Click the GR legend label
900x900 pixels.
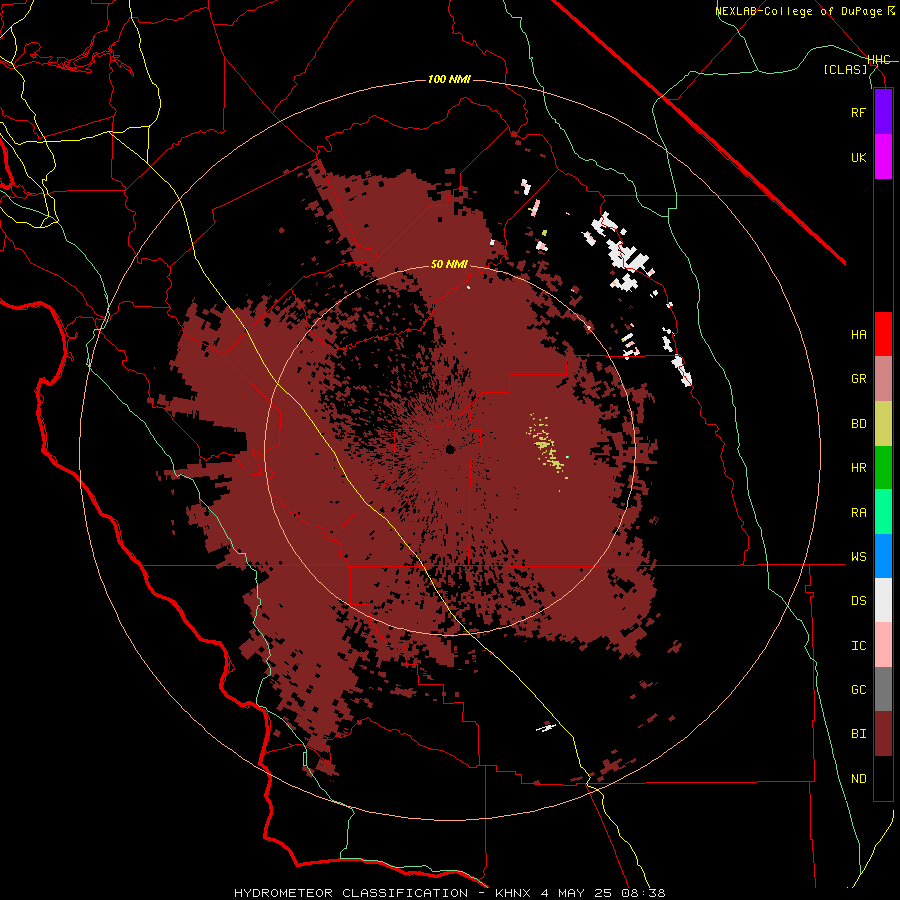[x=858, y=379]
